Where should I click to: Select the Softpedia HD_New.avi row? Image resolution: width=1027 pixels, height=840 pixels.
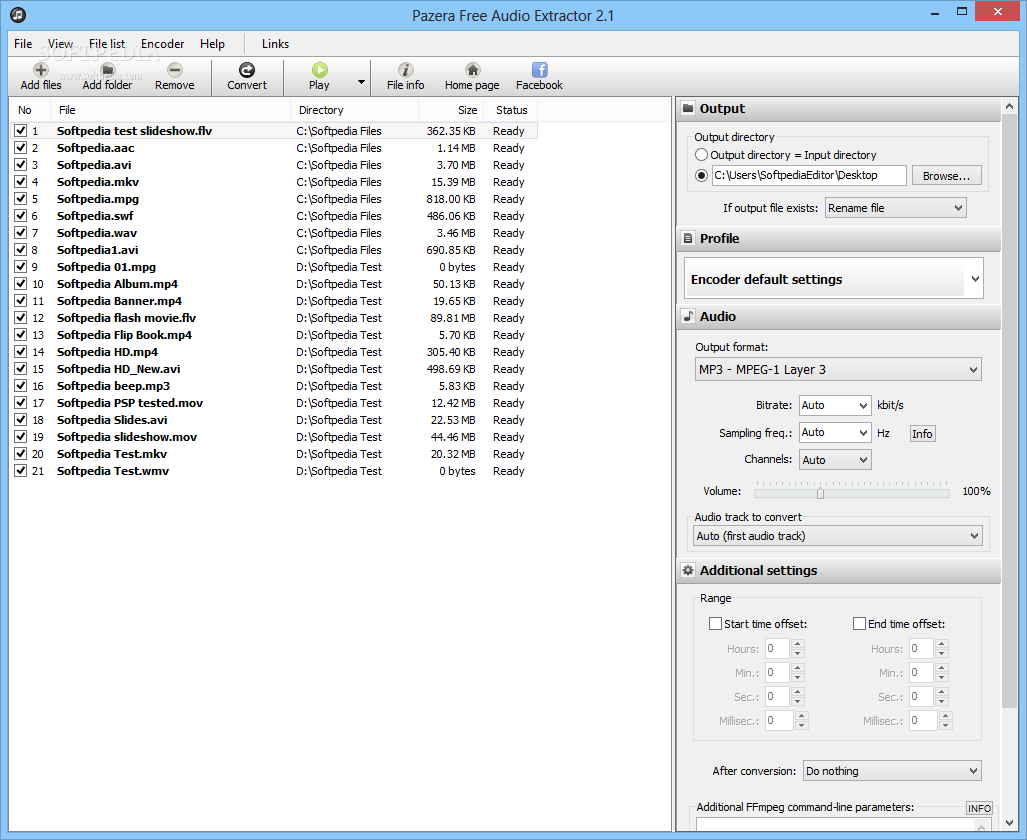click(x=275, y=369)
